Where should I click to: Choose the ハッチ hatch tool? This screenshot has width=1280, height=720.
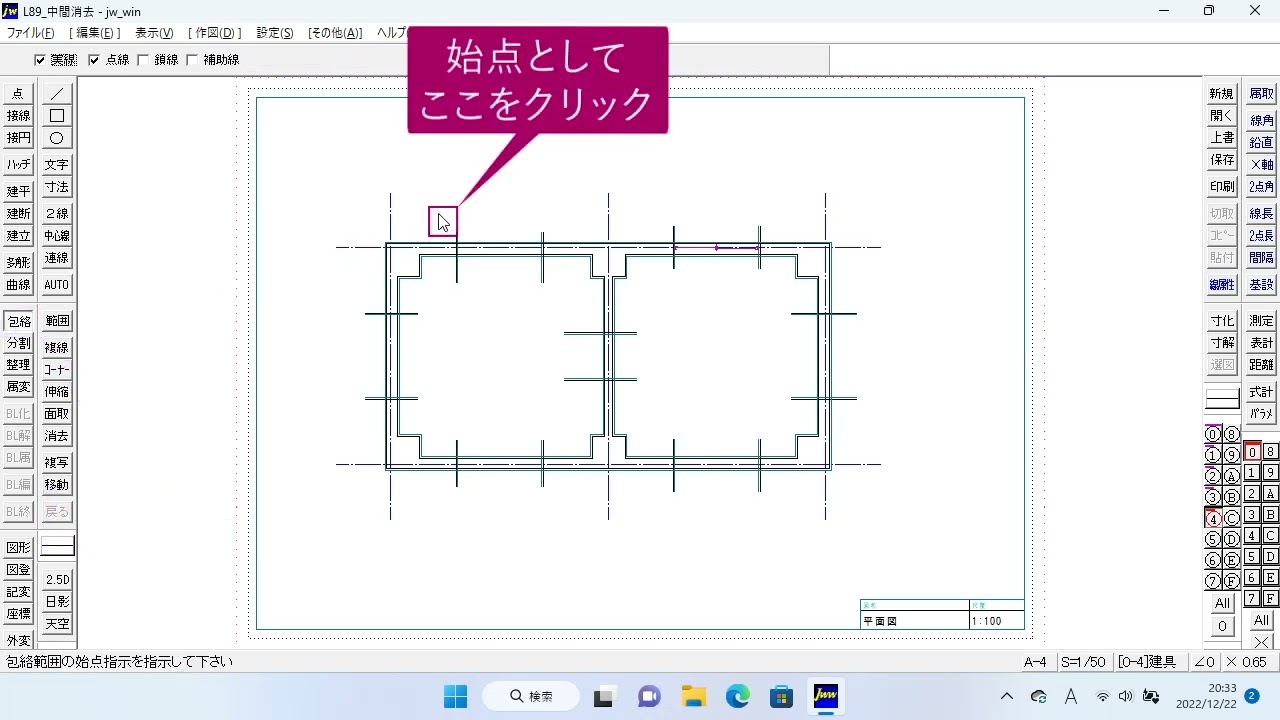[x=18, y=165]
